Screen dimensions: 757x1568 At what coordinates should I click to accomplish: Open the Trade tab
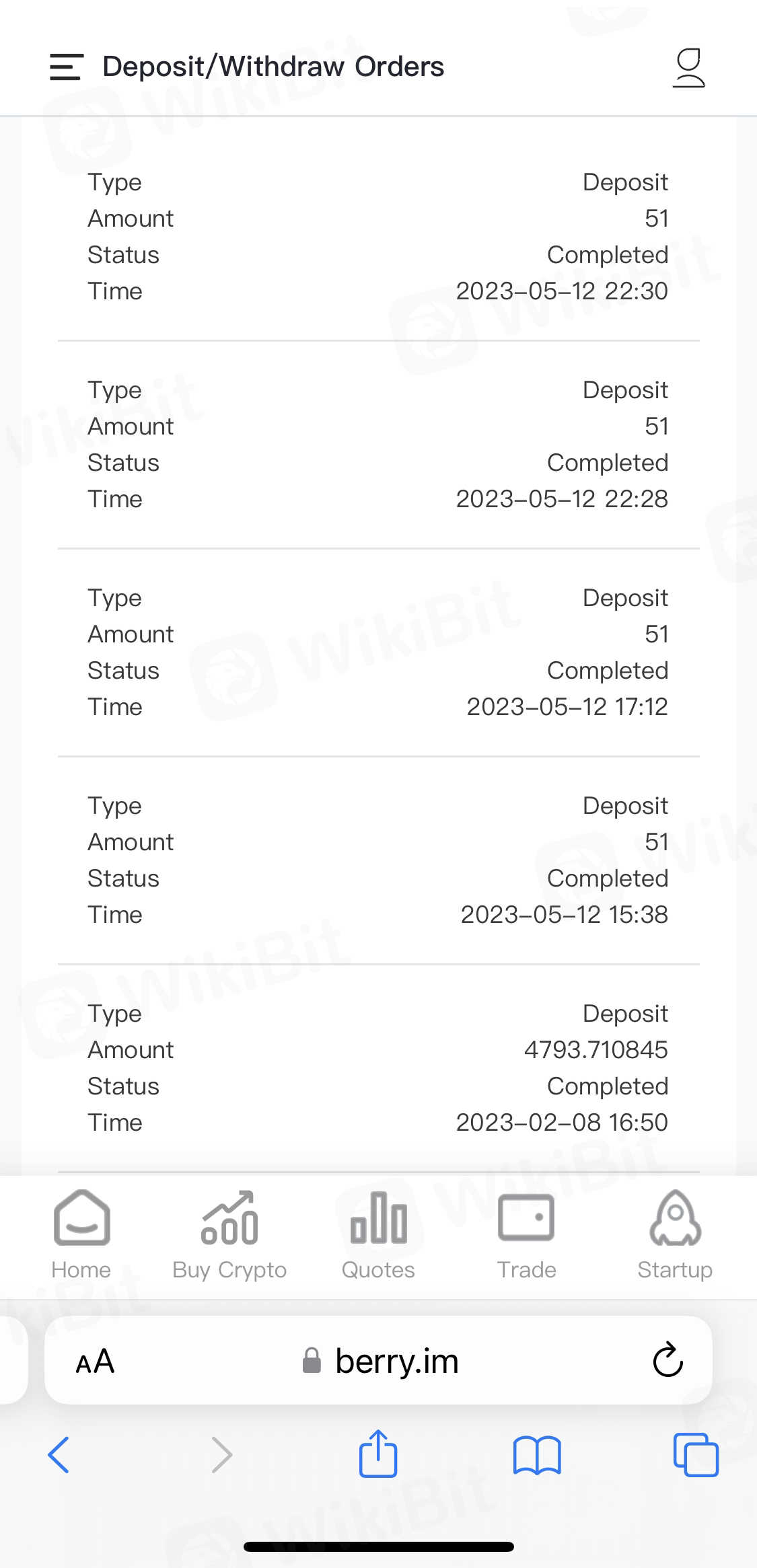(526, 1235)
